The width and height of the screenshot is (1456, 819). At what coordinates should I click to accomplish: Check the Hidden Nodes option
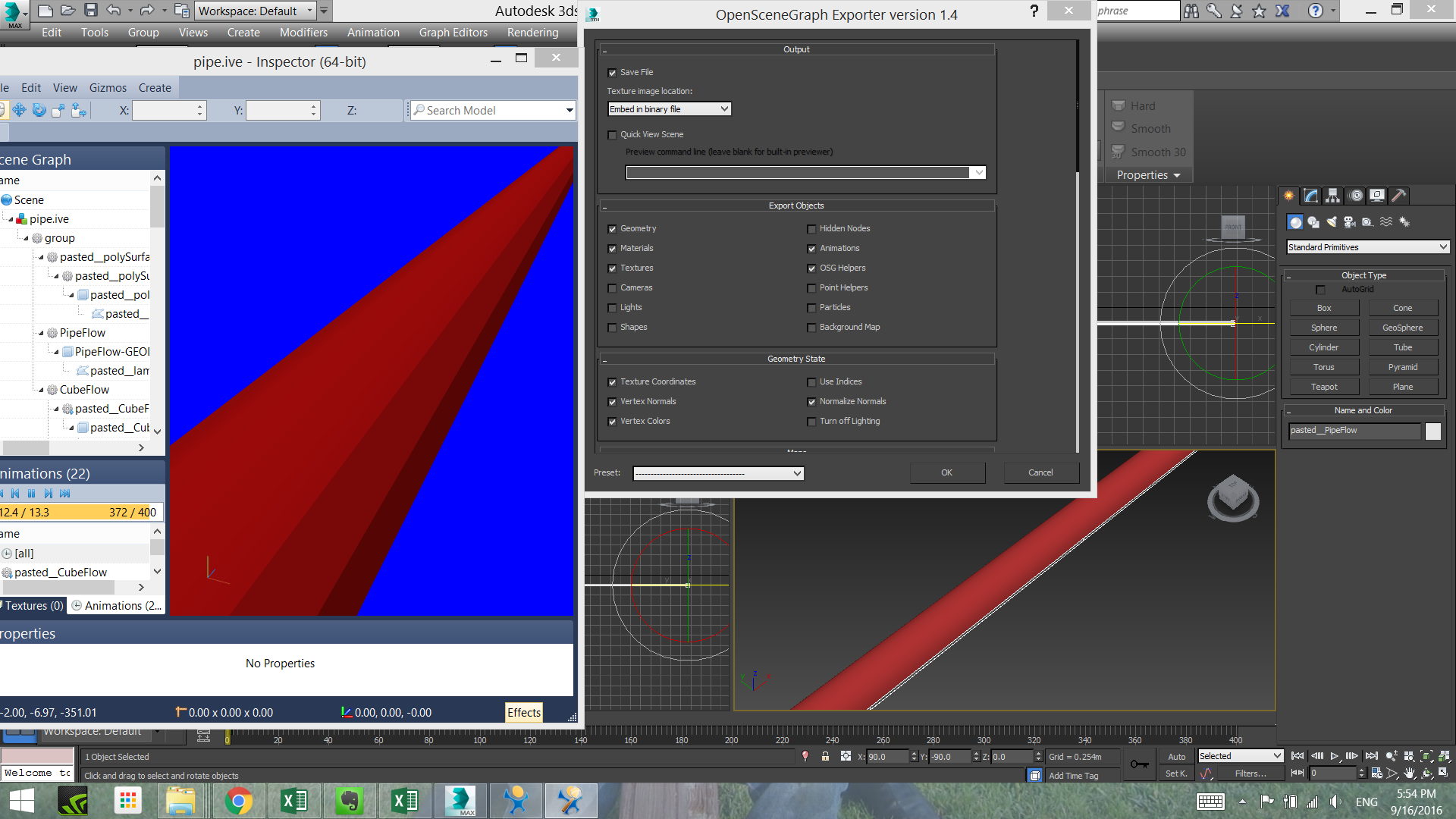pyautogui.click(x=811, y=229)
